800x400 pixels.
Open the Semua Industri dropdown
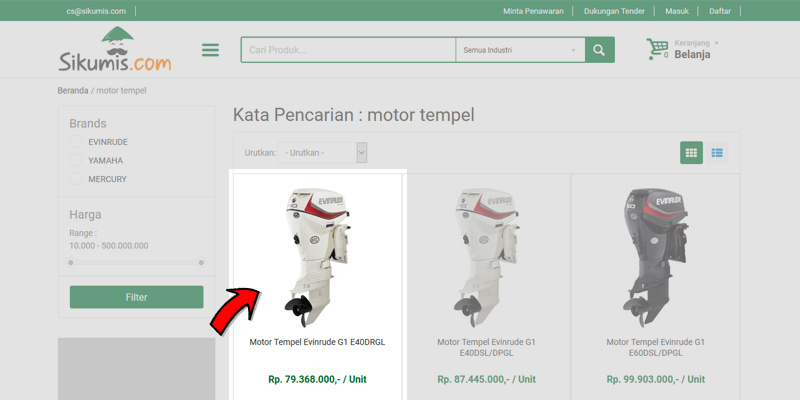point(520,50)
